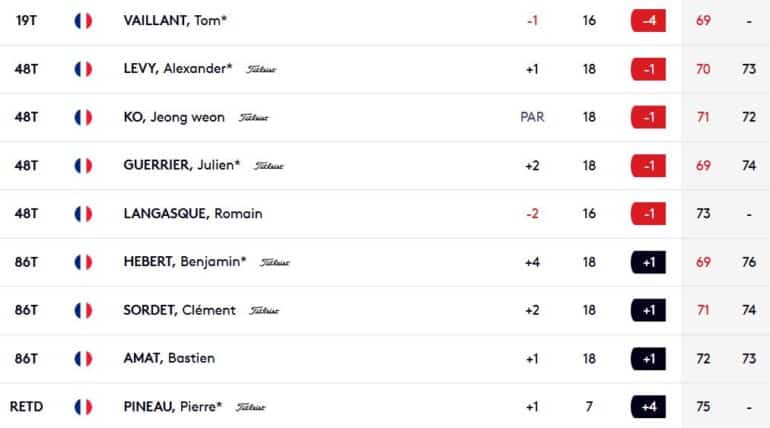Click the Titleist logo next to SORDET, Clément
Screen dimensions: 770x428
click(x=264, y=311)
